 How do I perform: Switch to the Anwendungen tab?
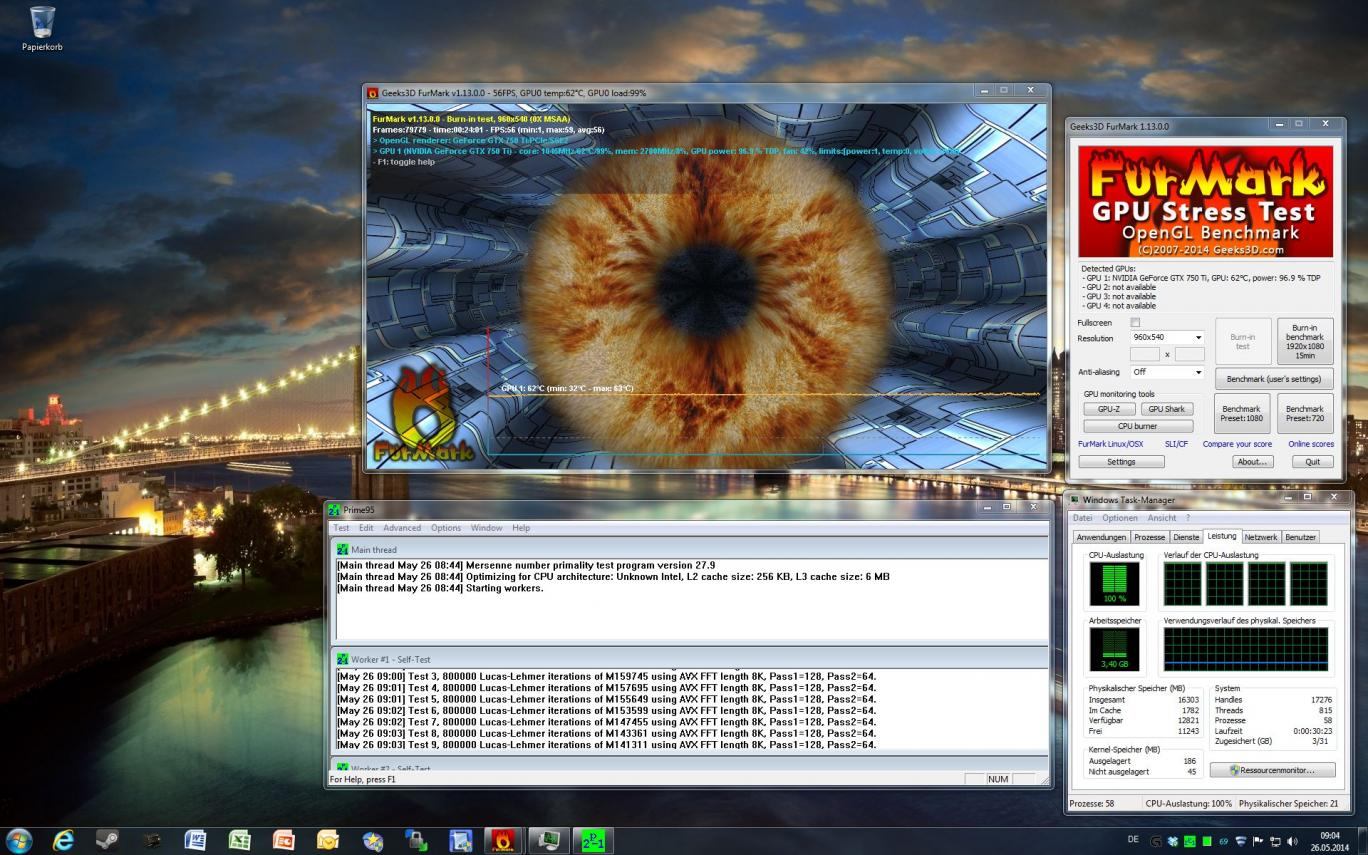(x=1101, y=537)
